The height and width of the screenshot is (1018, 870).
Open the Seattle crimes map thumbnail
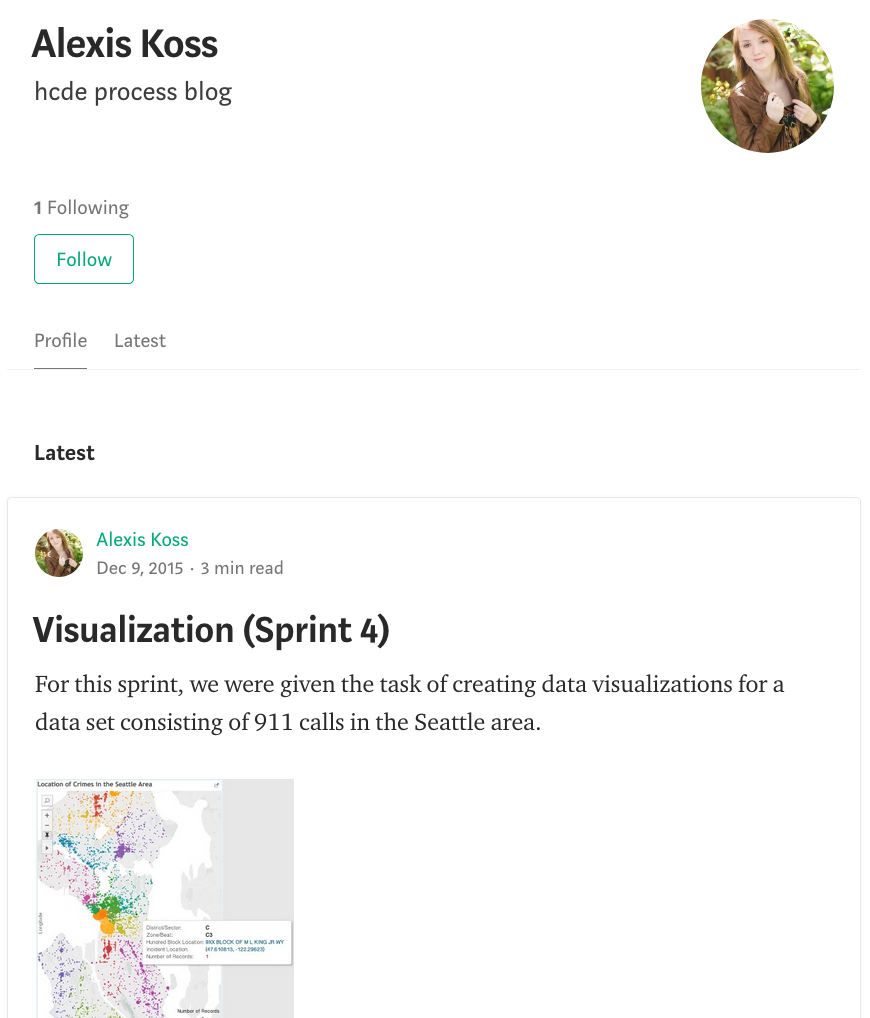[x=164, y=899]
